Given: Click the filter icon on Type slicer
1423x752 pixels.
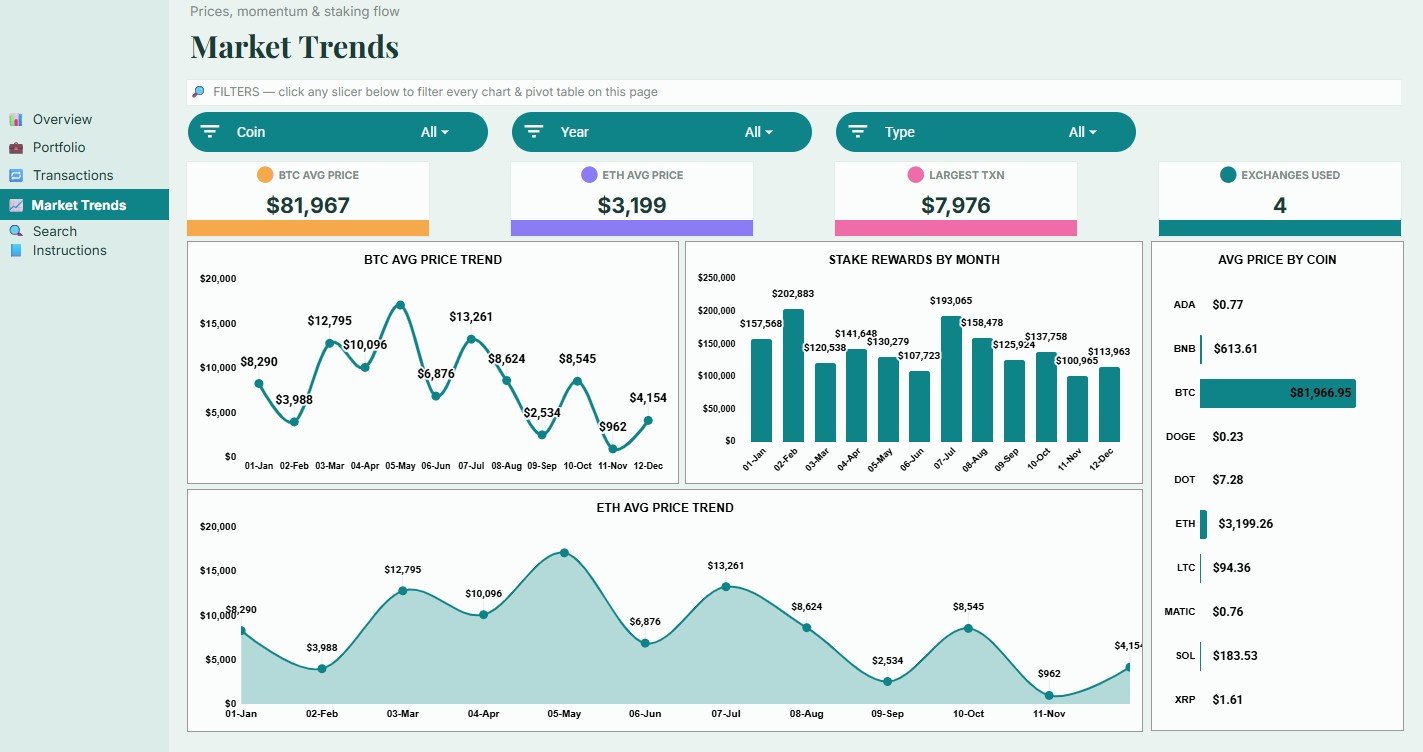Looking at the screenshot, I should pyautogui.click(x=858, y=132).
